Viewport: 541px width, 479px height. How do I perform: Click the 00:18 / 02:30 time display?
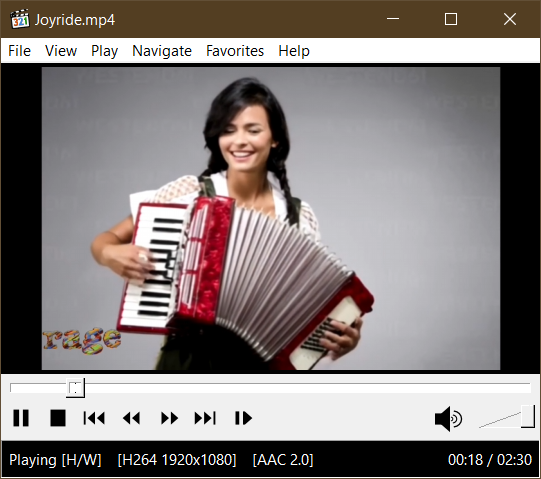(x=490, y=460)
